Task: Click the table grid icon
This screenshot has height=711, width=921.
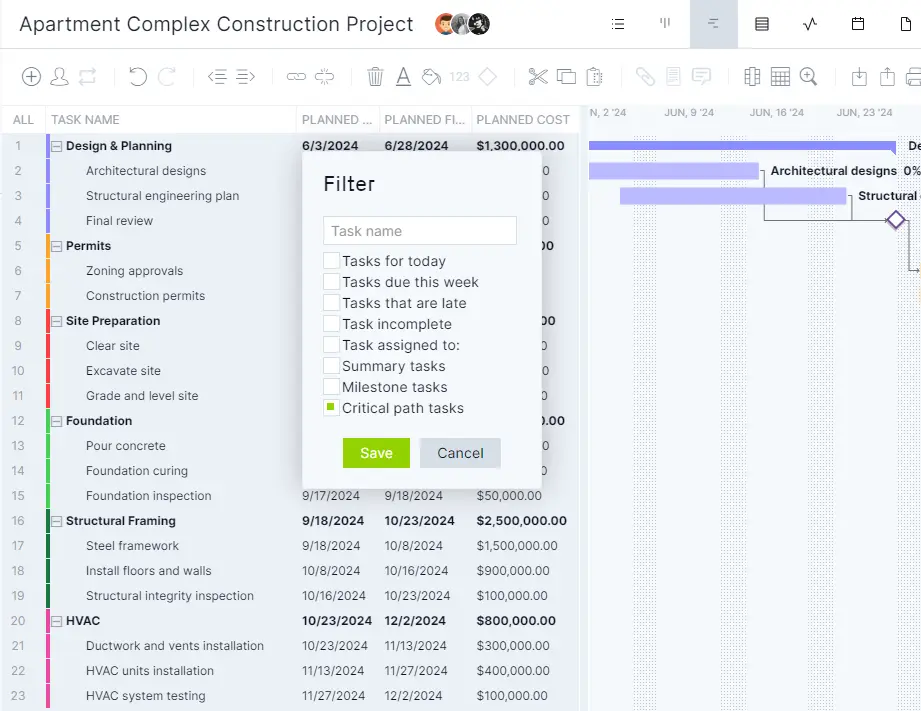Action: pyautogui.click(x=780, y=77)
